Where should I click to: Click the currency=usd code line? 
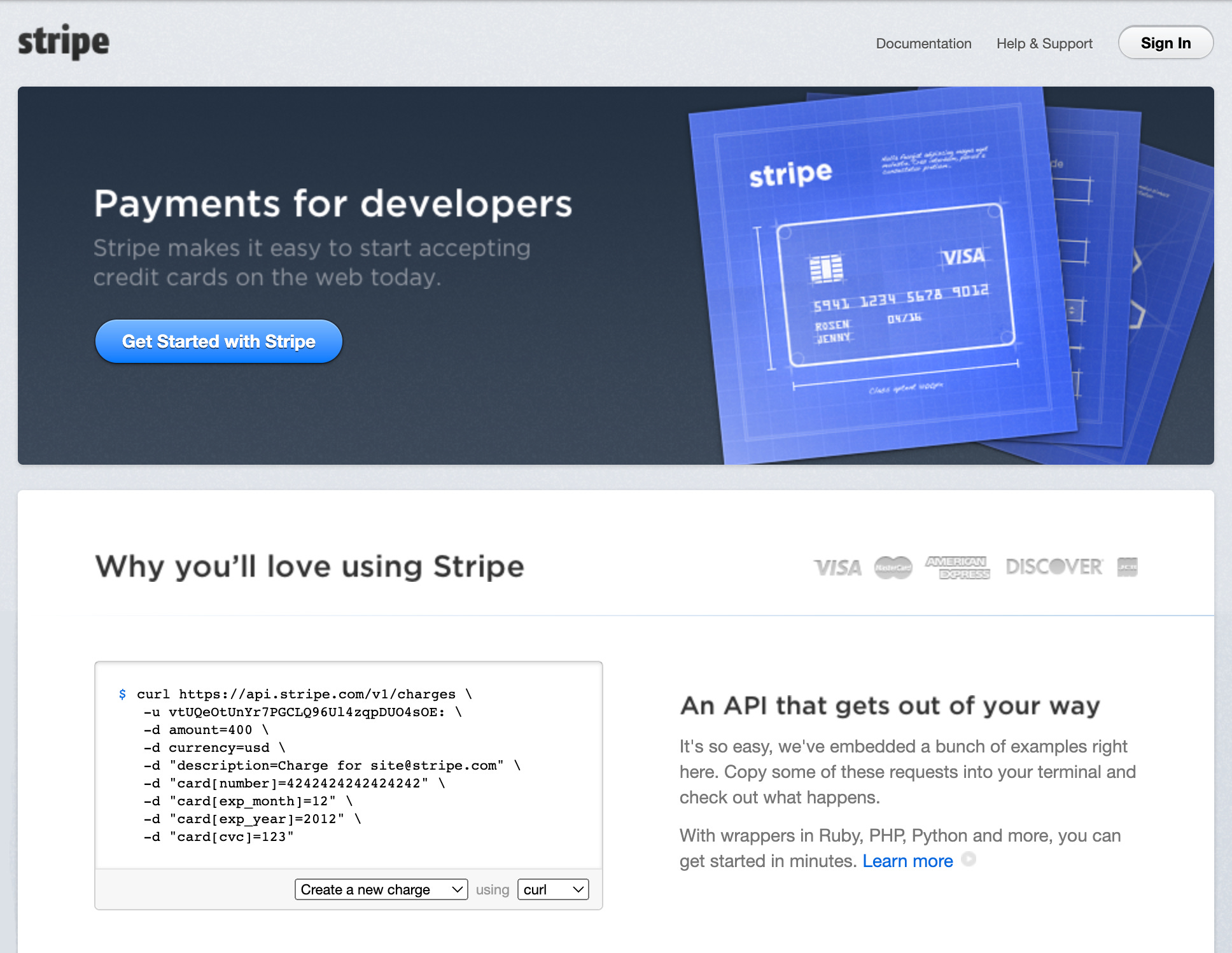pyautogui.click(x=214, y=747)
